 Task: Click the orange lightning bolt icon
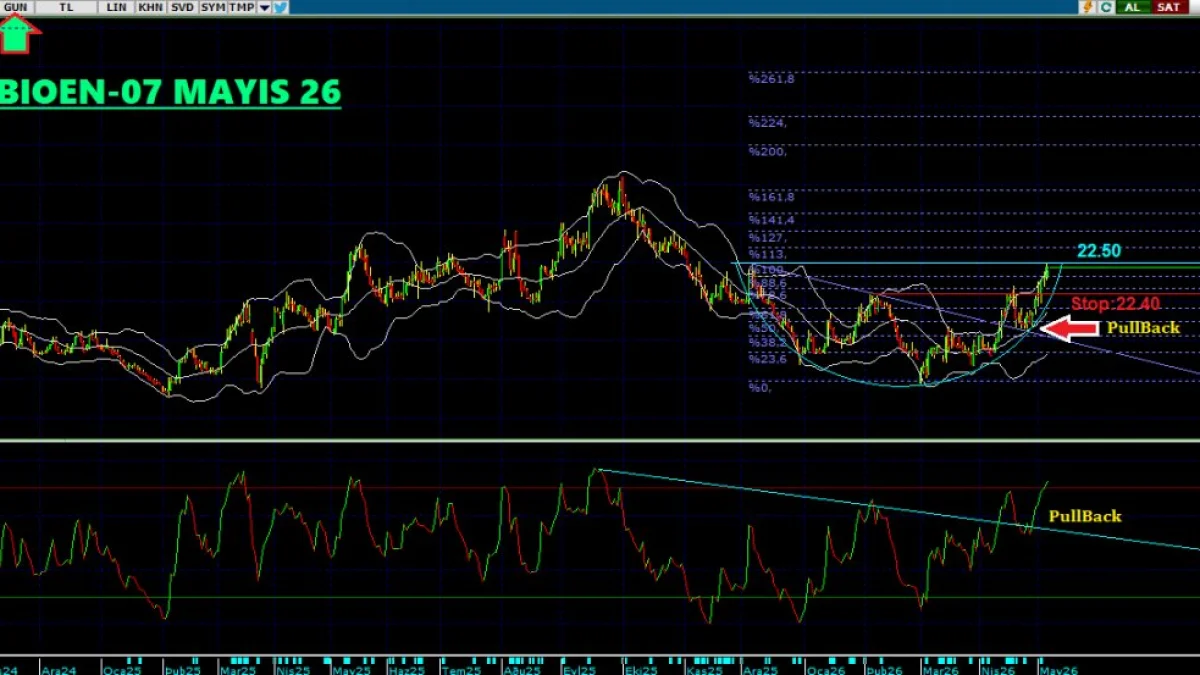(x=1087, y=7)
